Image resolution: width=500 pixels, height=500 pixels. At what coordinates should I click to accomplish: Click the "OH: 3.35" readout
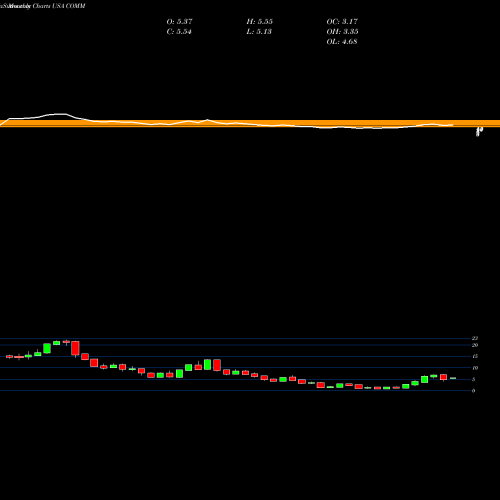pyautogui.click(x=342, y=32)
